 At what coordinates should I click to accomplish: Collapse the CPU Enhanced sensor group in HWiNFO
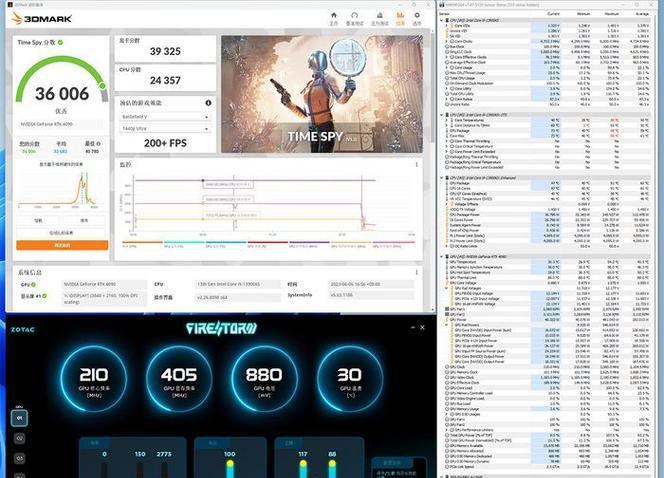(442, 178)
